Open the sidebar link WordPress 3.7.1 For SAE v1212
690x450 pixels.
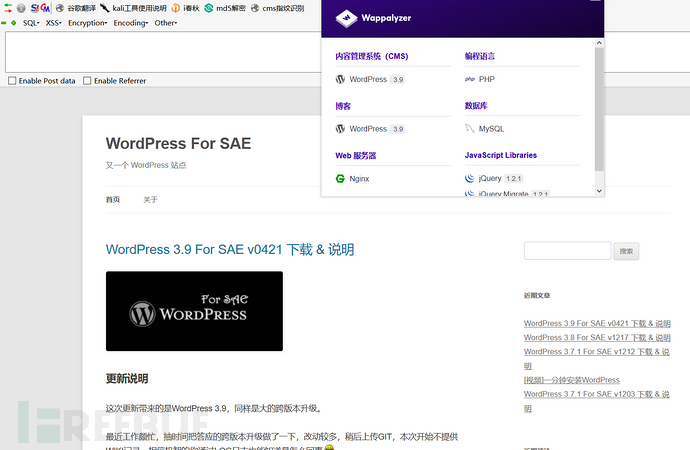[597, 352]
